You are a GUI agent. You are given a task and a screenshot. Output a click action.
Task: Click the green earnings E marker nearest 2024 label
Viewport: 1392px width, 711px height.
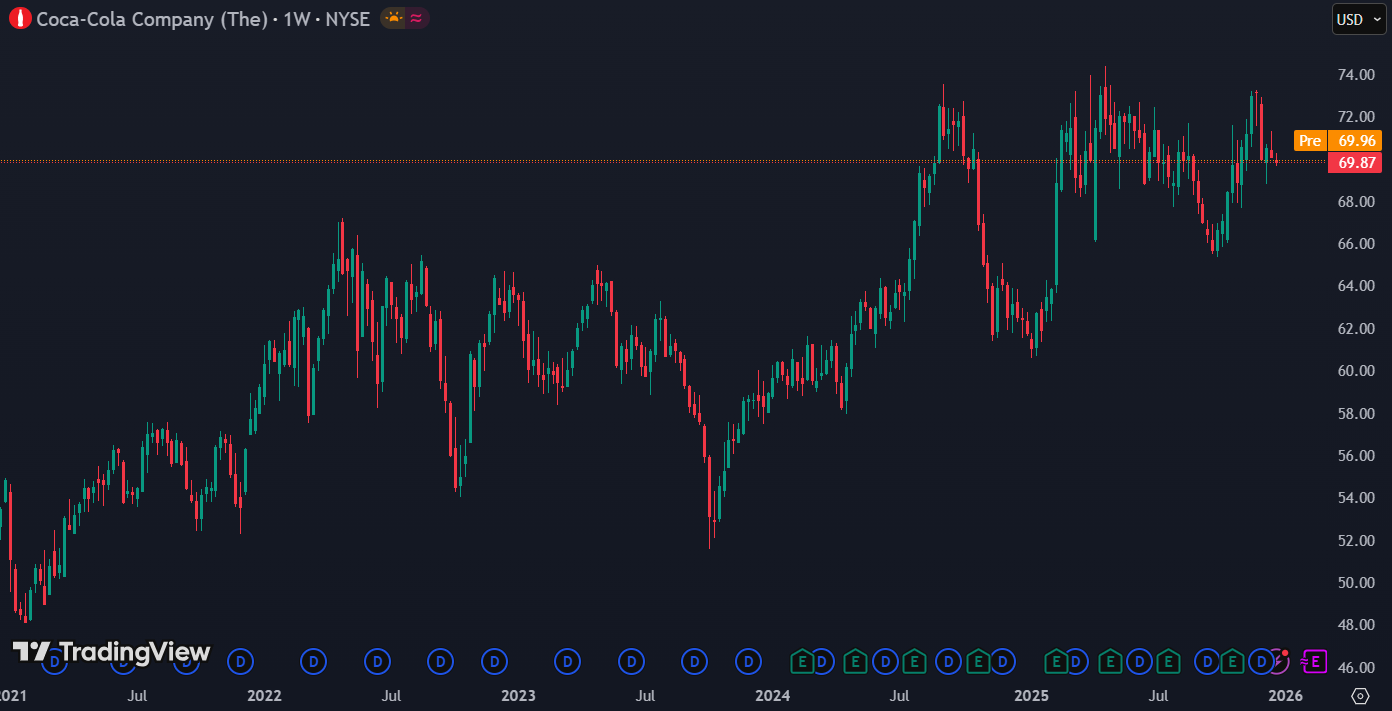802,661
